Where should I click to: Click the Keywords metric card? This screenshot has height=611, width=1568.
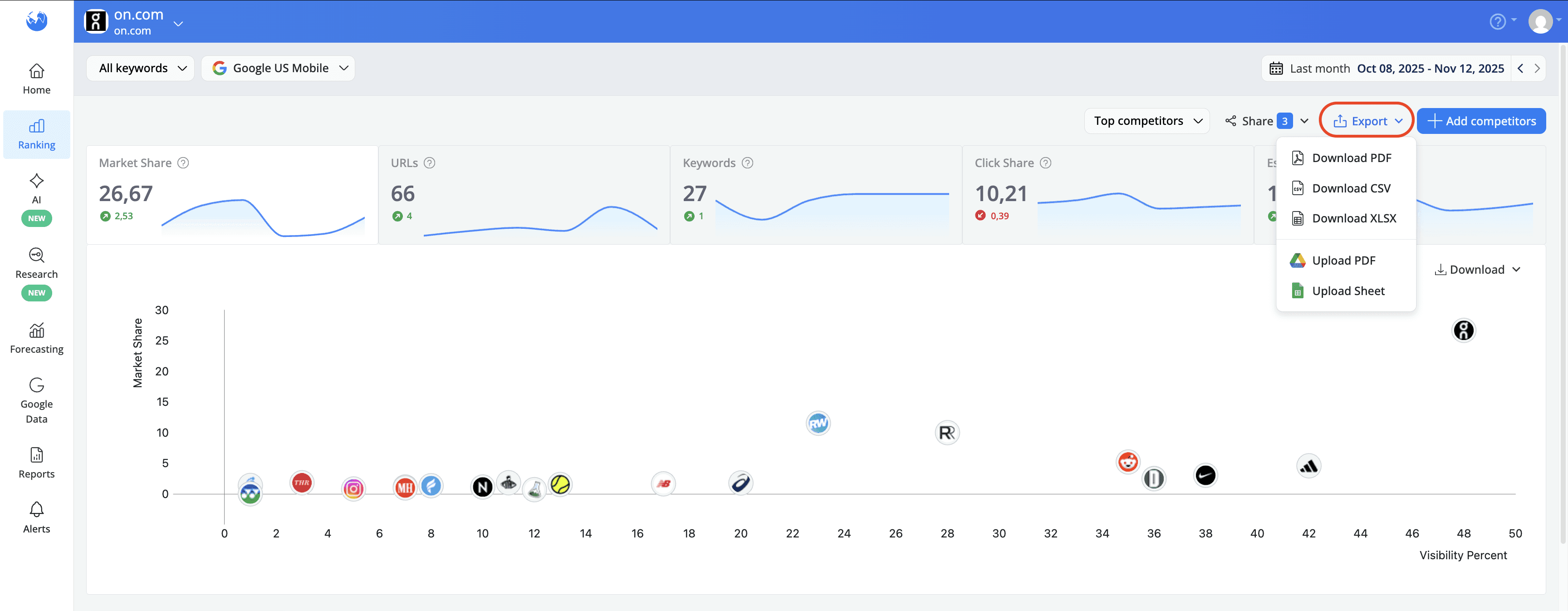point(816,195)
